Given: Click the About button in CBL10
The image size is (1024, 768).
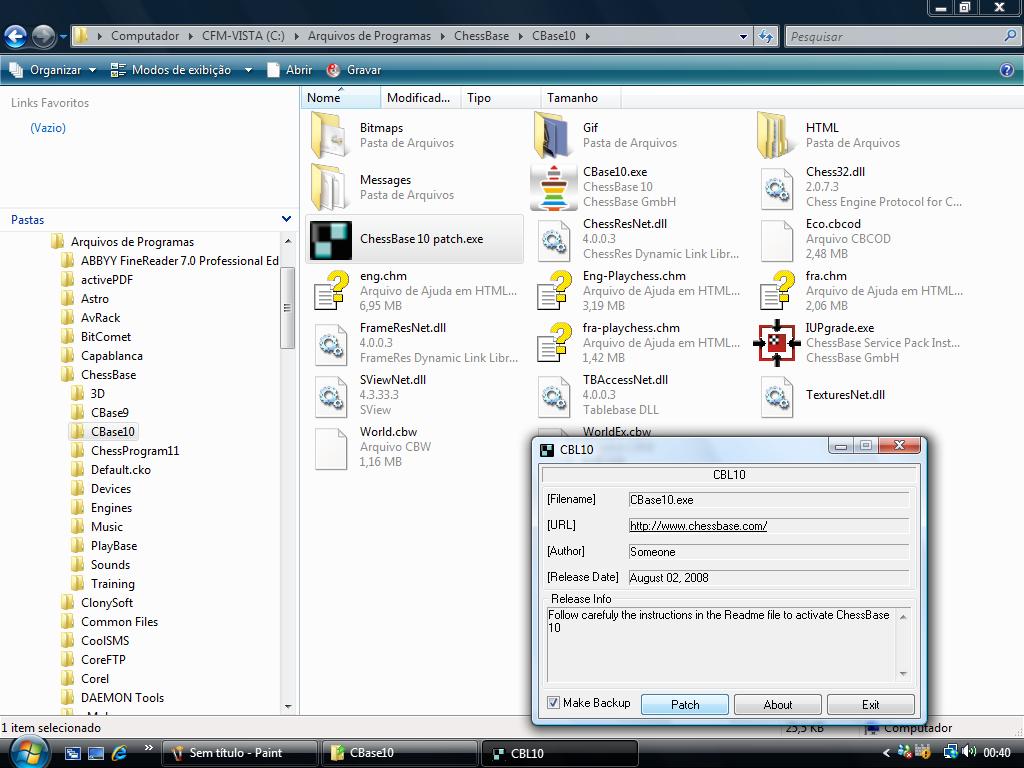Looking at the screenshot, I should coord(778,705).
